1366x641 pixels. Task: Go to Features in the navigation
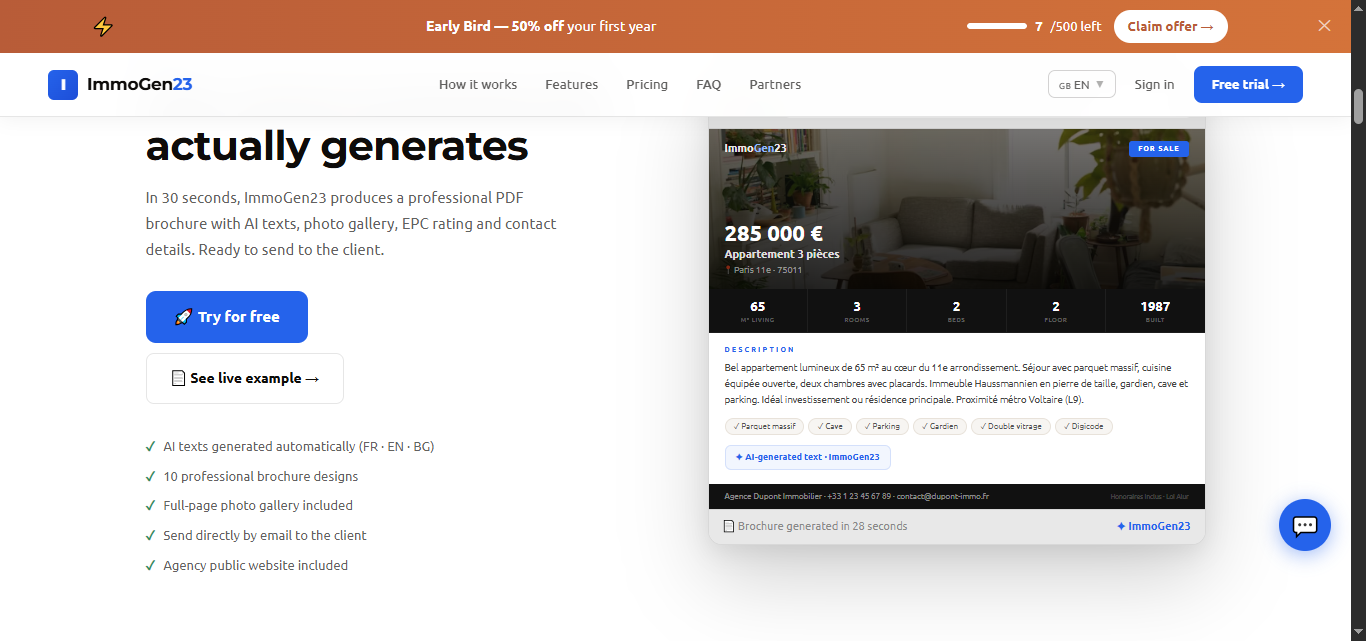tap(571, 85)
